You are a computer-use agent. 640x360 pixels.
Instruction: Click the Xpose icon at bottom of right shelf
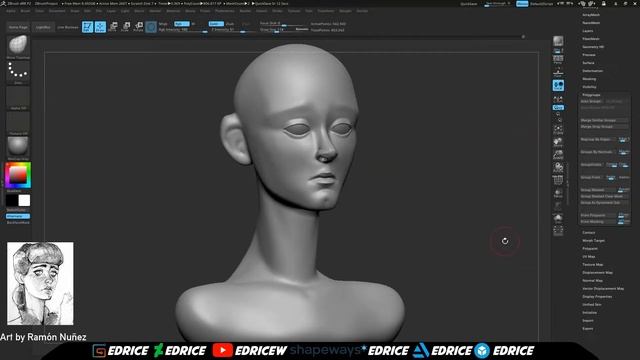pos(558,231)
